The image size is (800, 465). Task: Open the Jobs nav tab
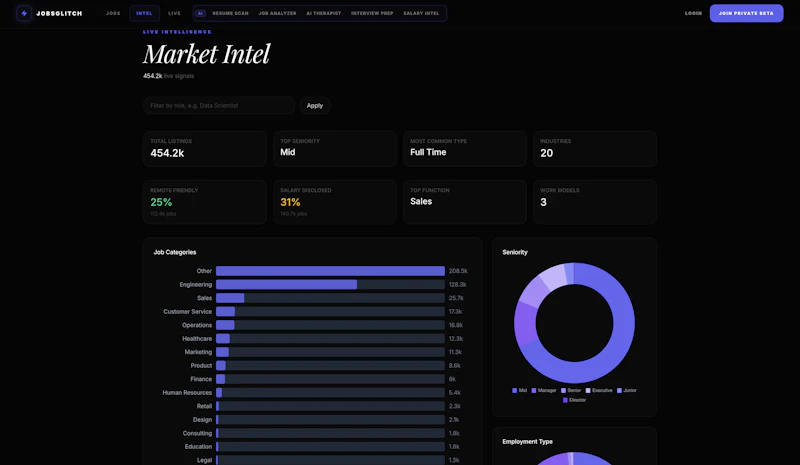point(113,13)
